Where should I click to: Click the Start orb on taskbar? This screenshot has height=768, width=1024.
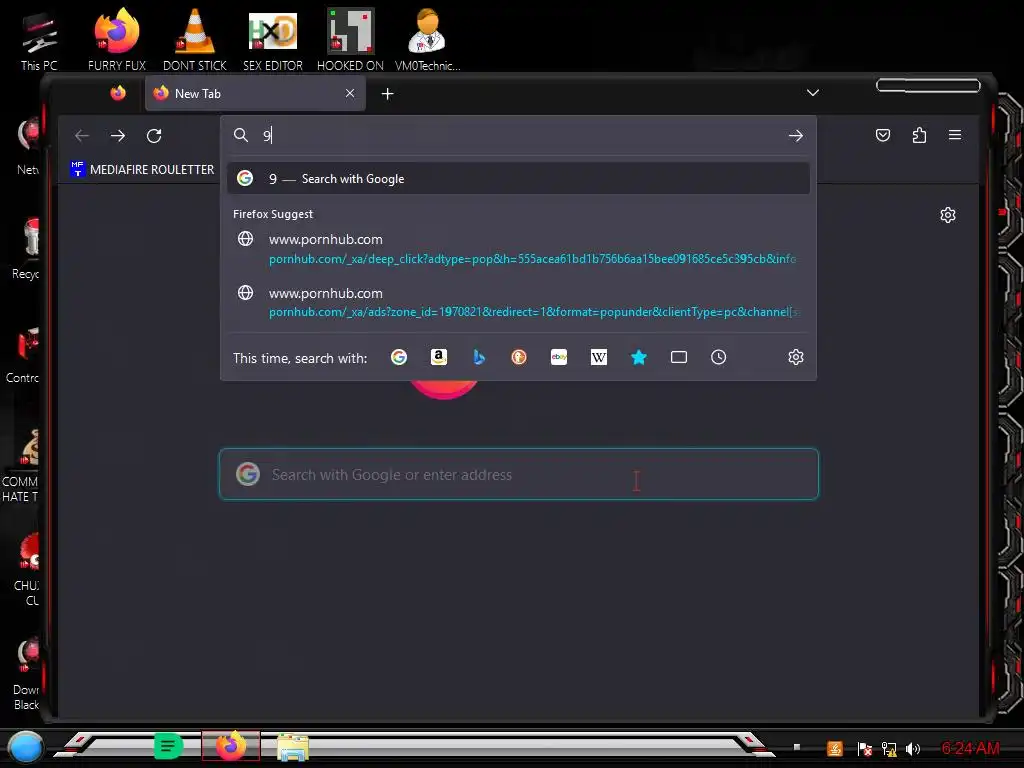(25, 747)
